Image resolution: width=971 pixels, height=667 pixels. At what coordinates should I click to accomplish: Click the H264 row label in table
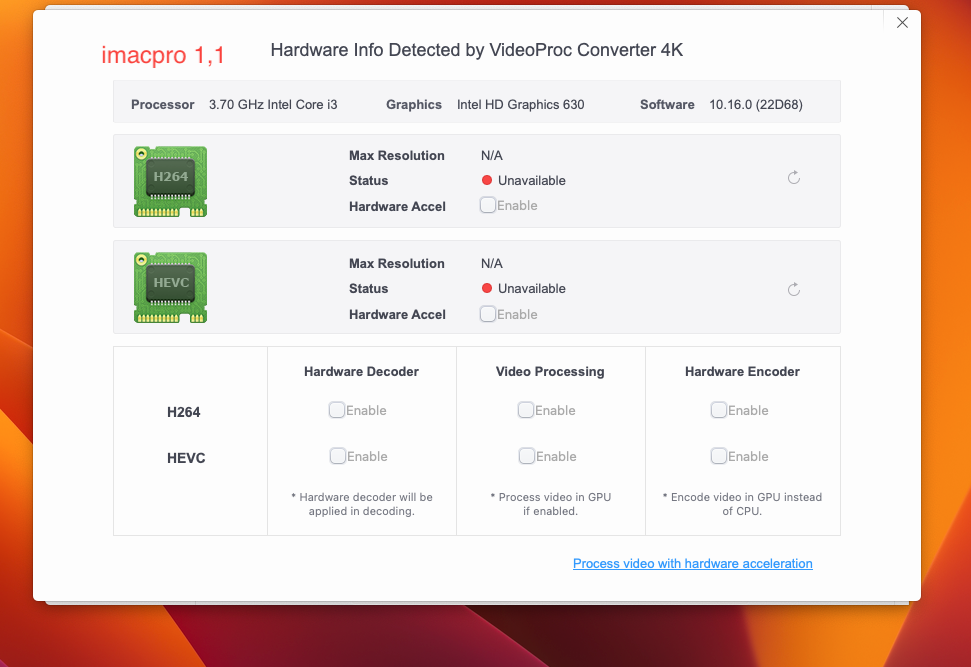pos(183,412)
